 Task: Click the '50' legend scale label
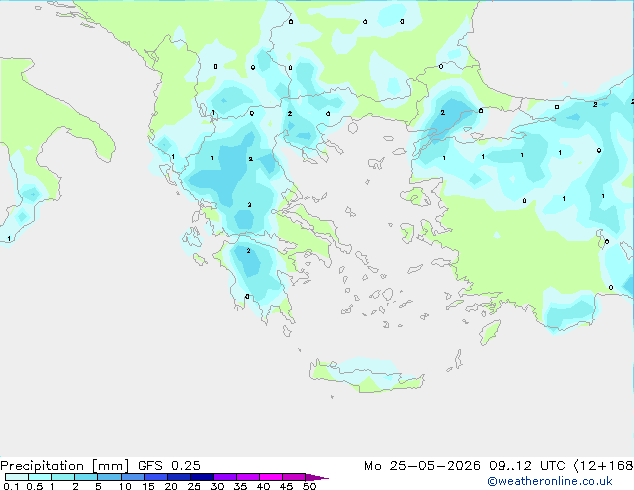(309, 486)
